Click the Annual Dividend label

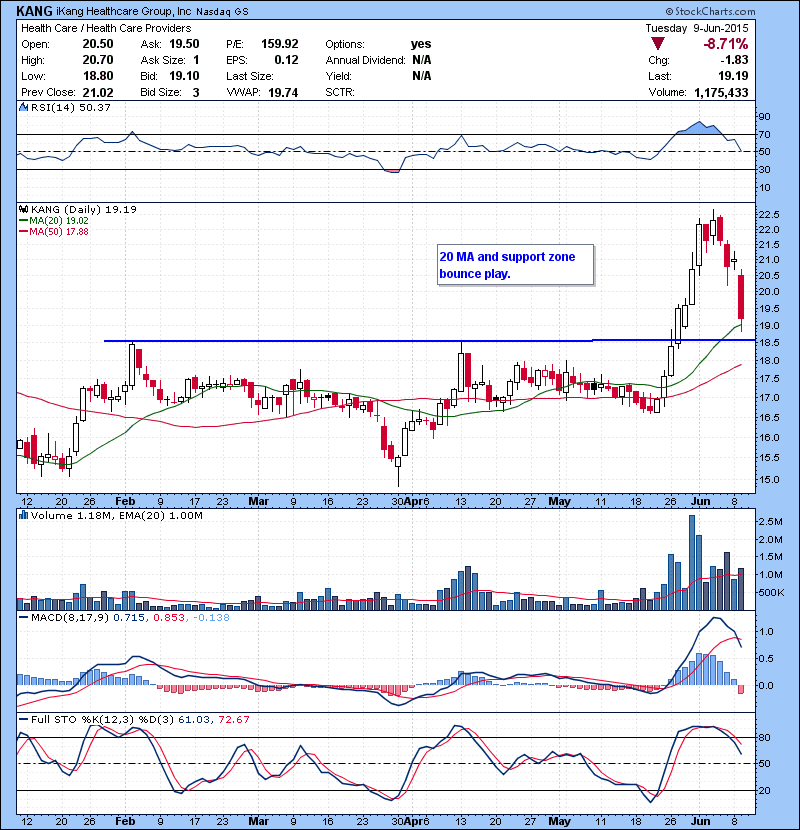(365, 60)
